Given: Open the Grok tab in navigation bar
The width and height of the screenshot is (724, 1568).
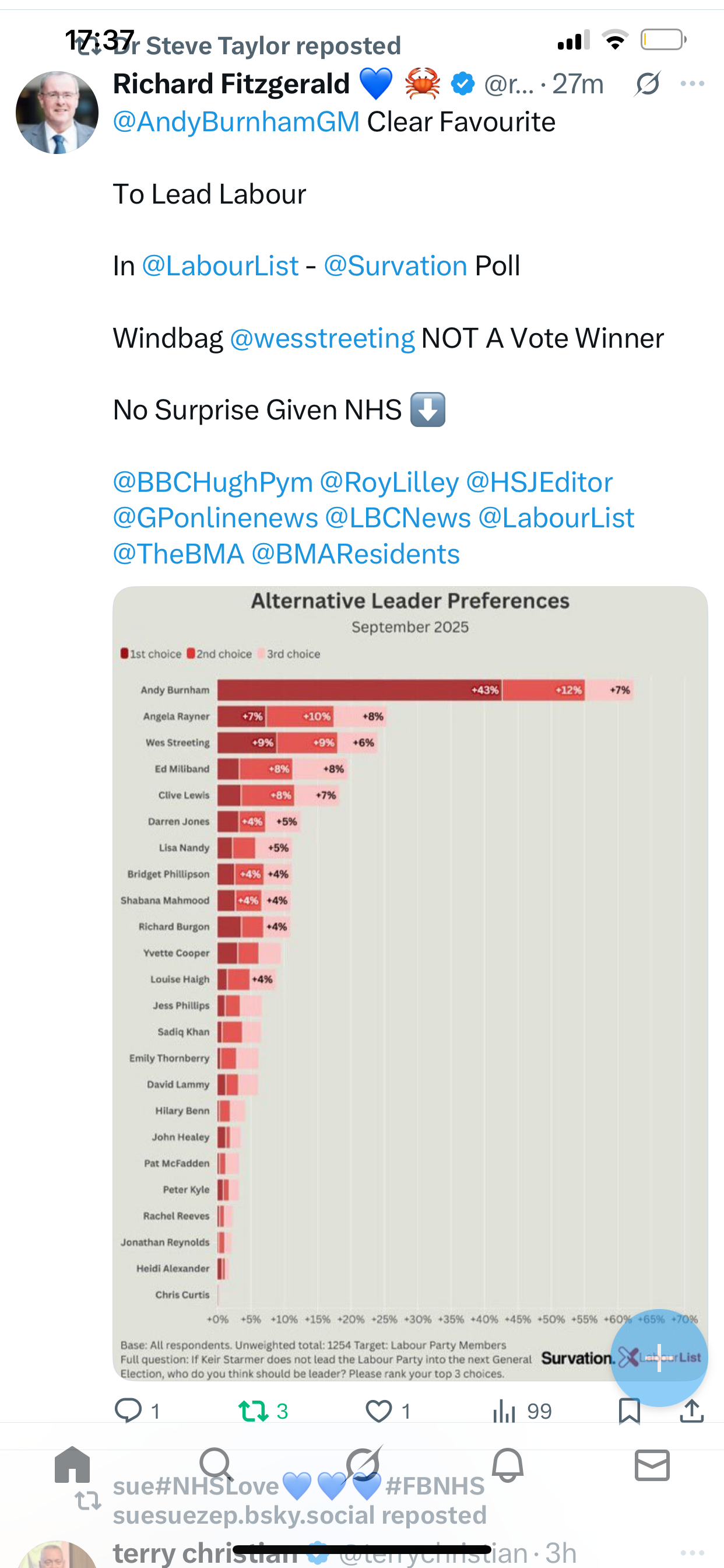Looking at the screenshot, I should click(363, 1465).
